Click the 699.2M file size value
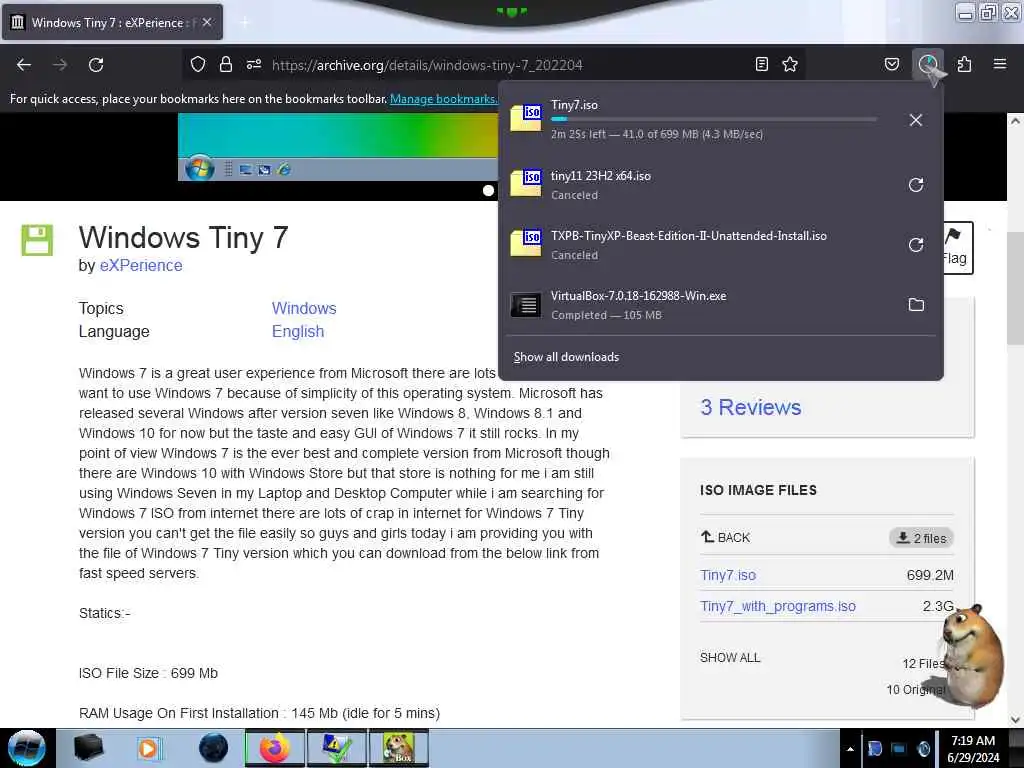Screen dimensions: 1024x768 pyautogui.click(x=930, y=575)
